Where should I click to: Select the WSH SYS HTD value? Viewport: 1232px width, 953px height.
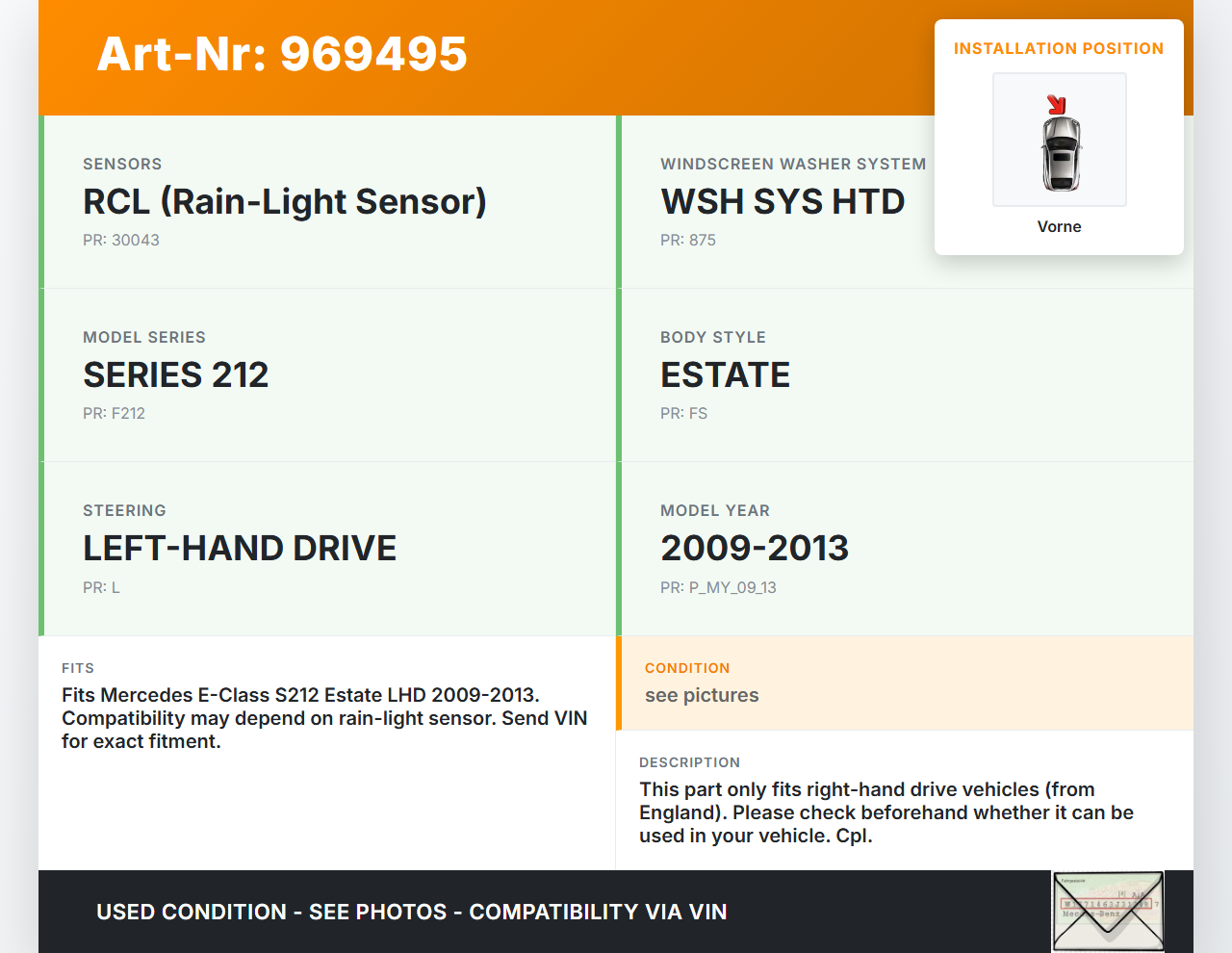coord(783,201)
